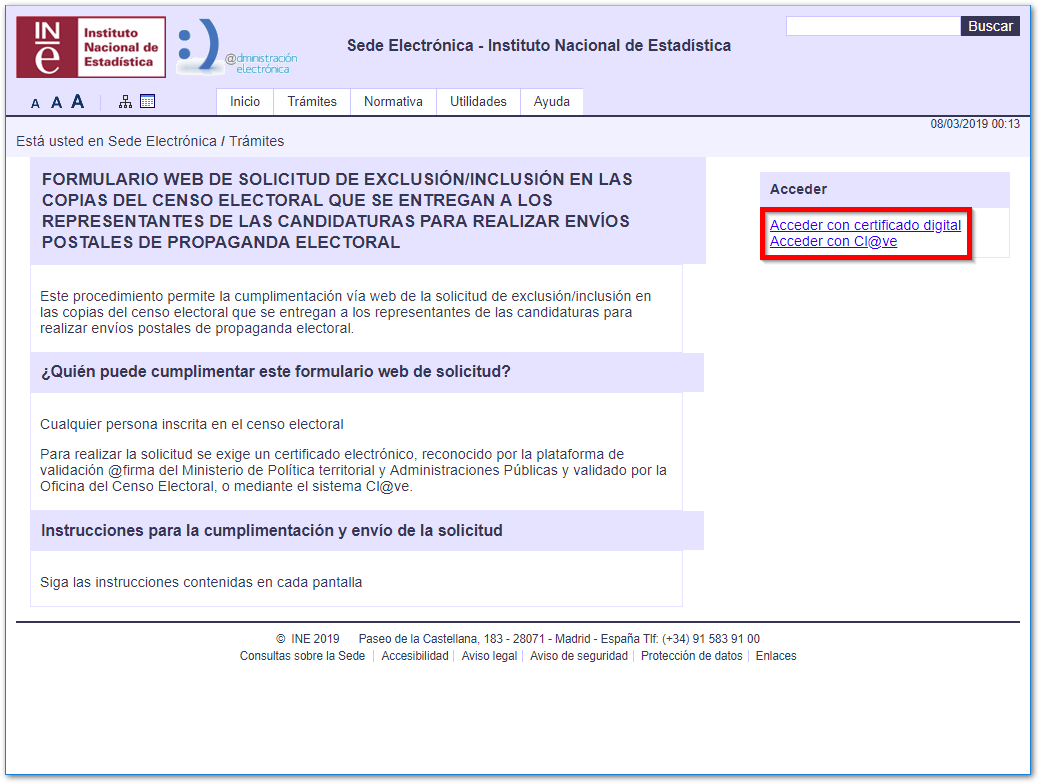Click Acceder con certificado digital link
The image size is (1040, 784).
point(865,226)
